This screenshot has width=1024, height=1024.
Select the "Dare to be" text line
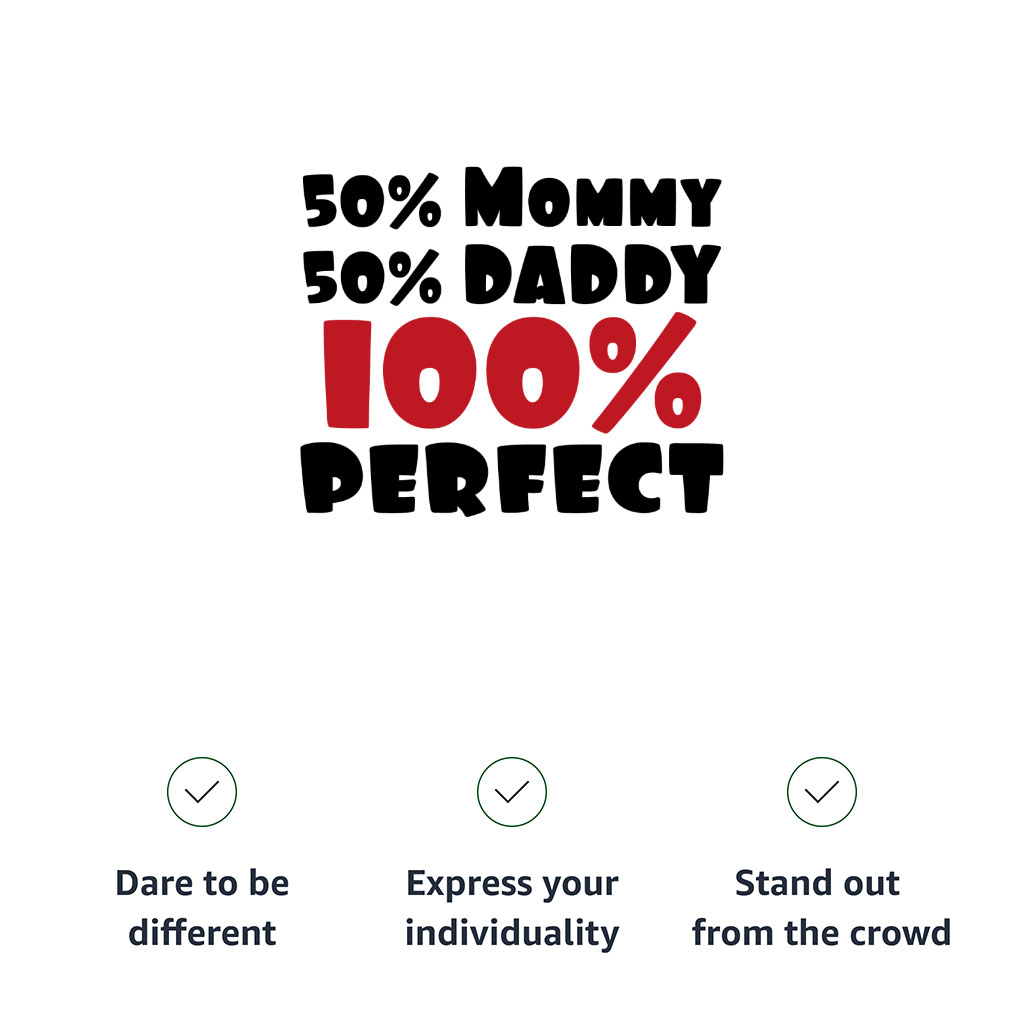tap(202, 884)
